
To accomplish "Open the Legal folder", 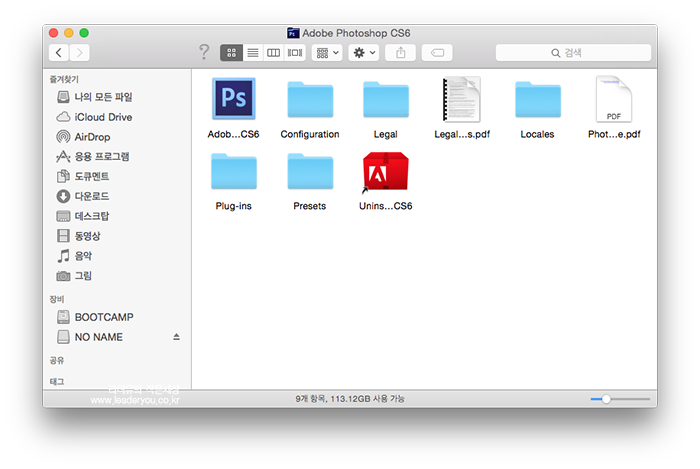I will point(386,100).
